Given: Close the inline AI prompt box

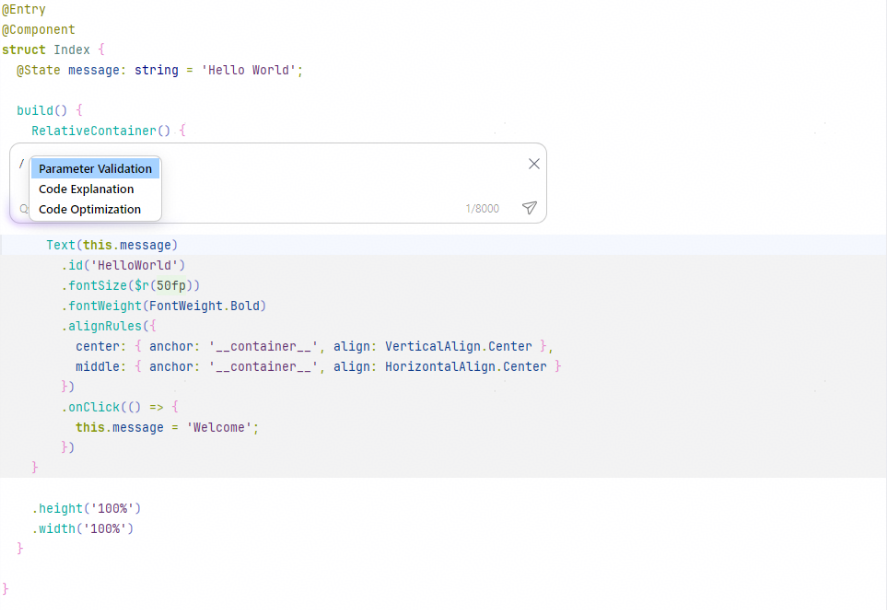Looking at the screenshot, I should click(x=534, y=164).
